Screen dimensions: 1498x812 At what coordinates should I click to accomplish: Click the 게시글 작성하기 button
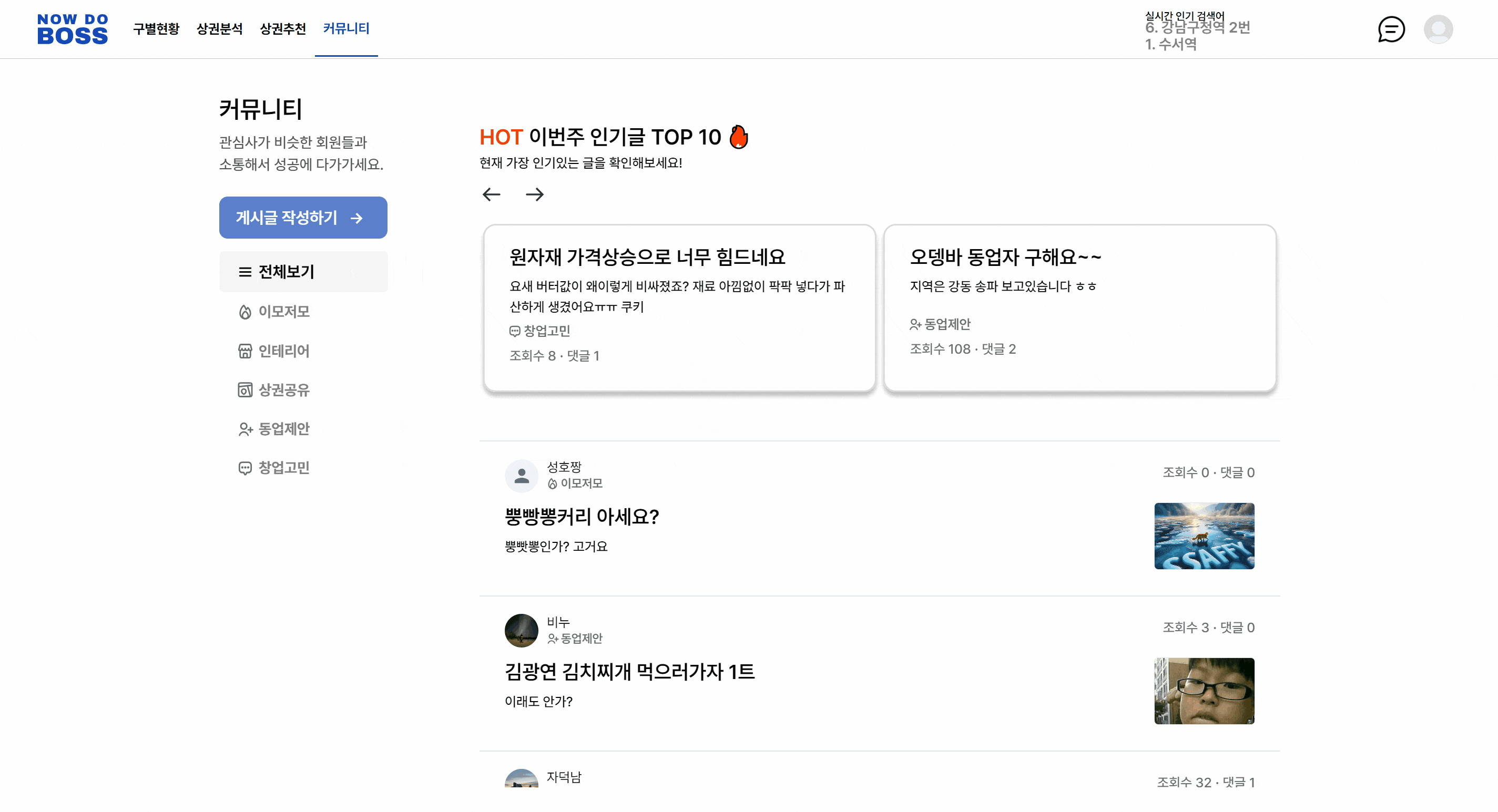(x=303, y=218)
